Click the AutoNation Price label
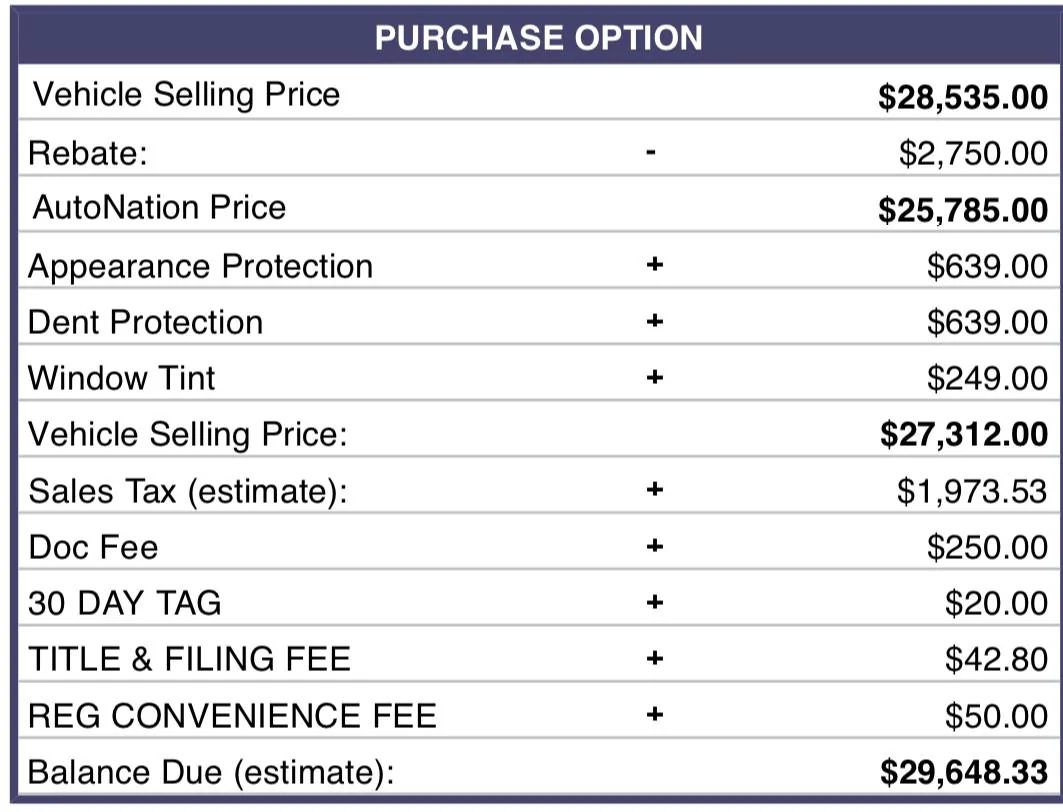The width and height of the screenshot is (1063, 812). [x=159, y=208]
